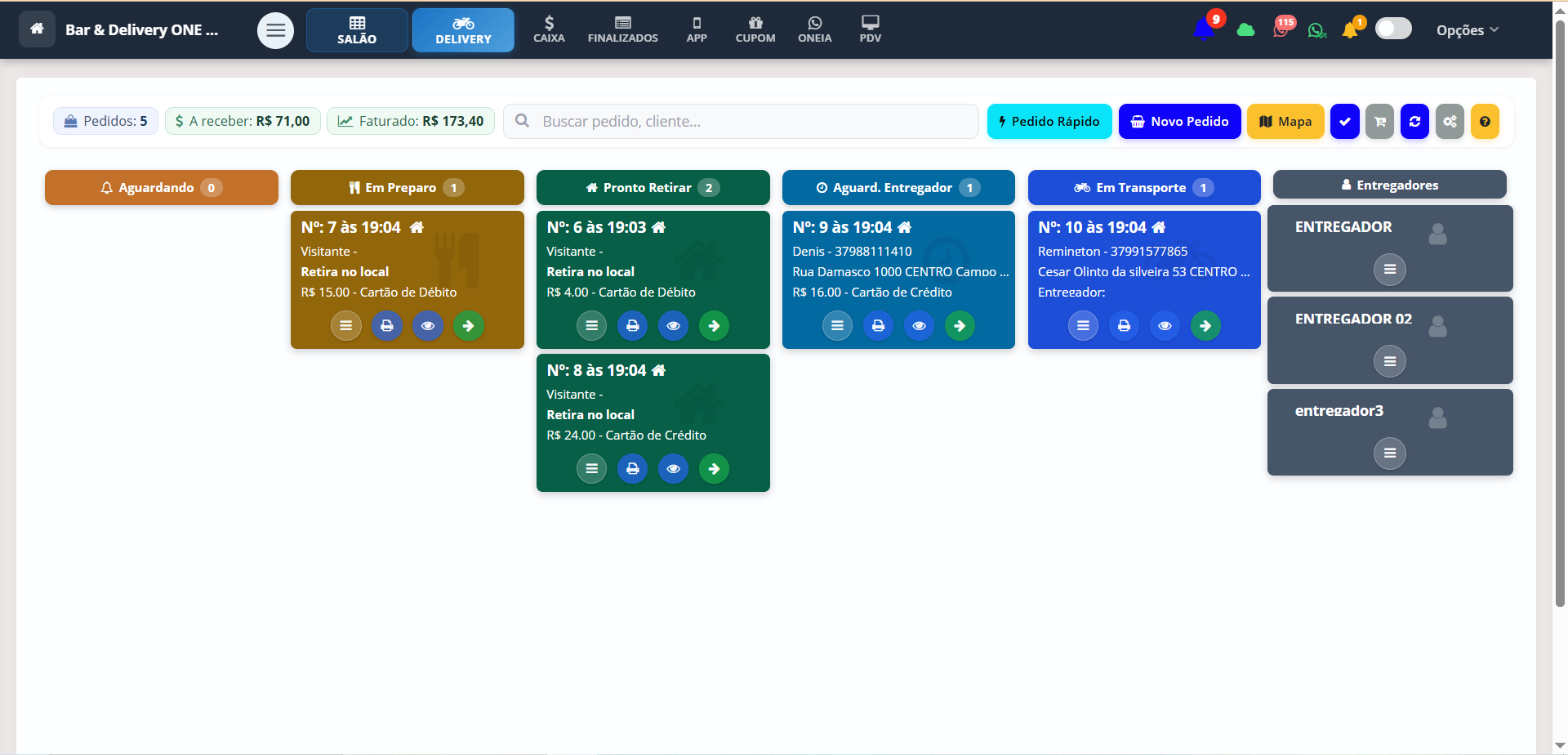1568x755 pixels.
Task: Click the Pedido Rápido button
Action: [1049, 122]
